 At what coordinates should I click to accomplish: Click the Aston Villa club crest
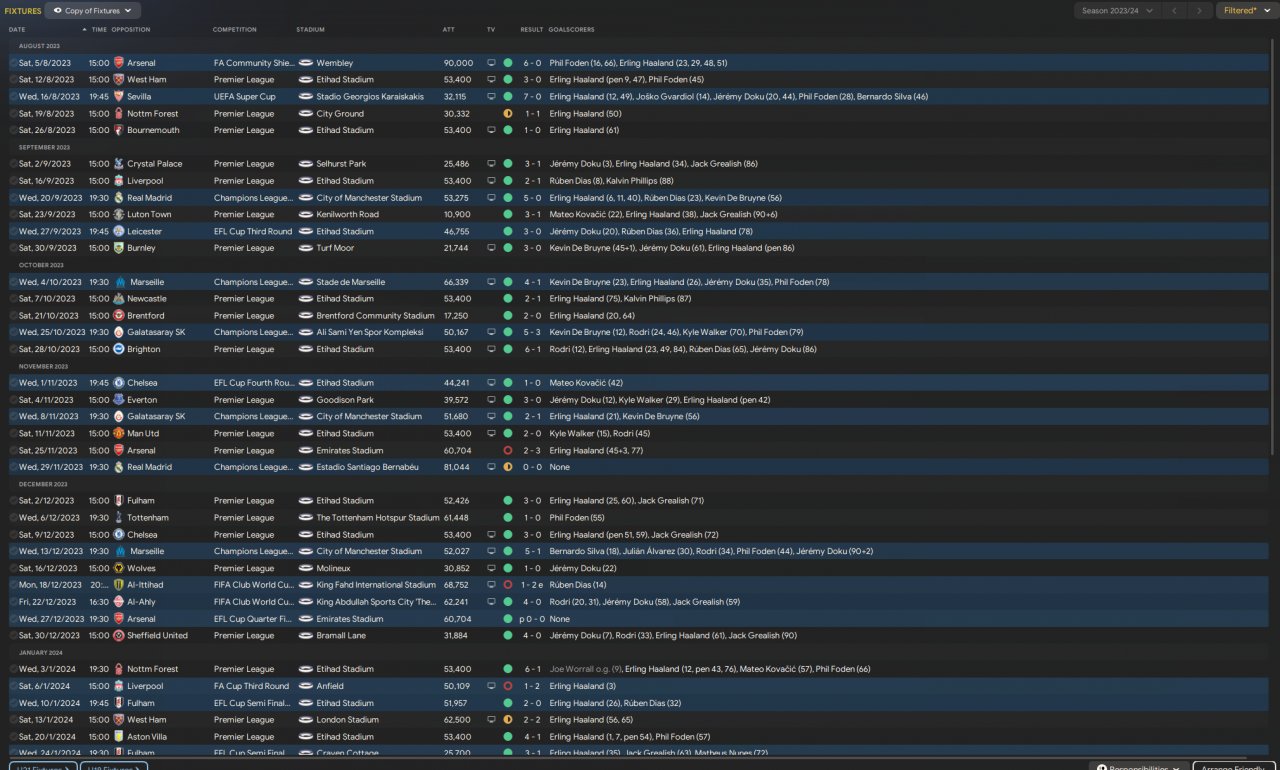click(119, 737)
